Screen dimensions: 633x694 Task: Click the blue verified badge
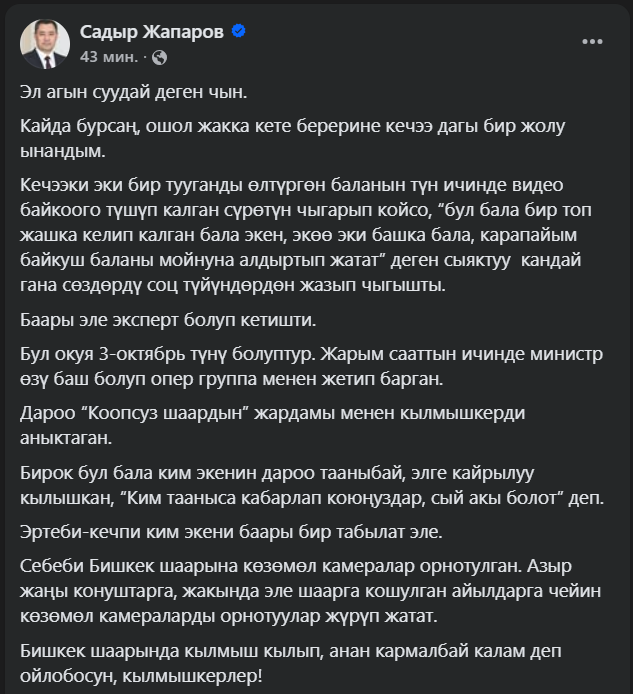(x=239, y=32)
